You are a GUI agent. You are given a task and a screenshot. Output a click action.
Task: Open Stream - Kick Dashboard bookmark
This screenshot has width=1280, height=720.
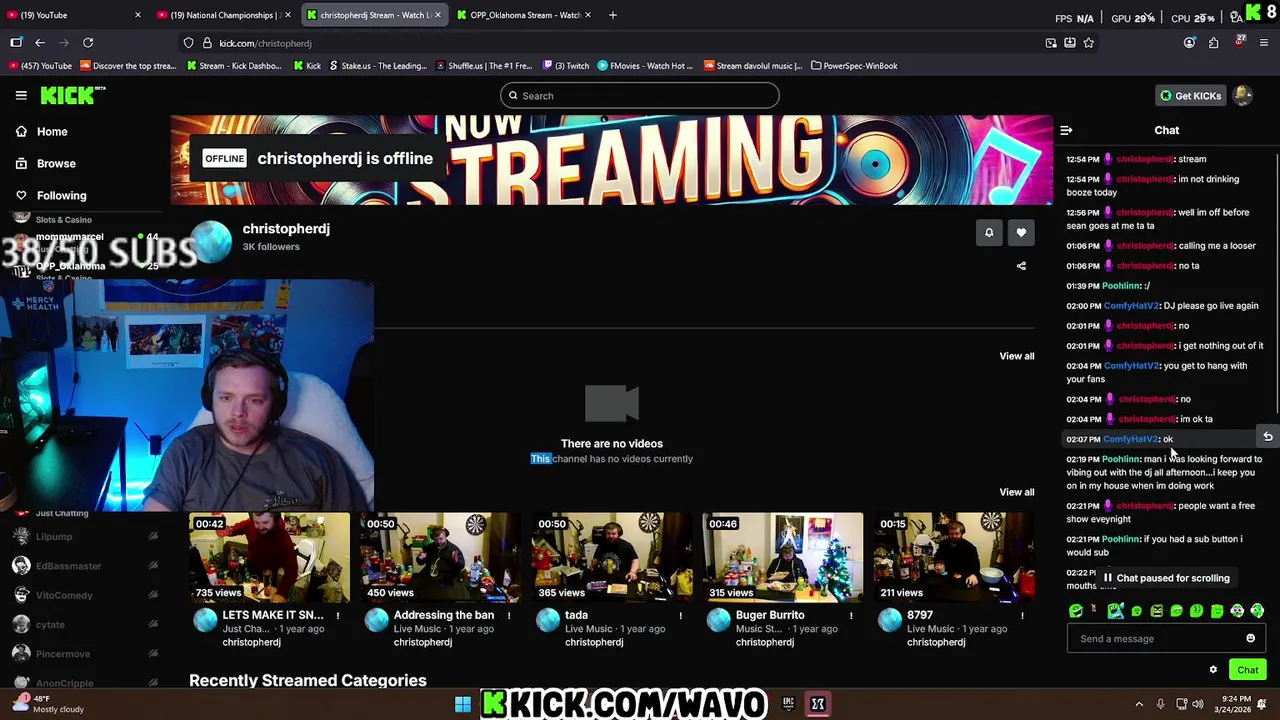(234, 66)
